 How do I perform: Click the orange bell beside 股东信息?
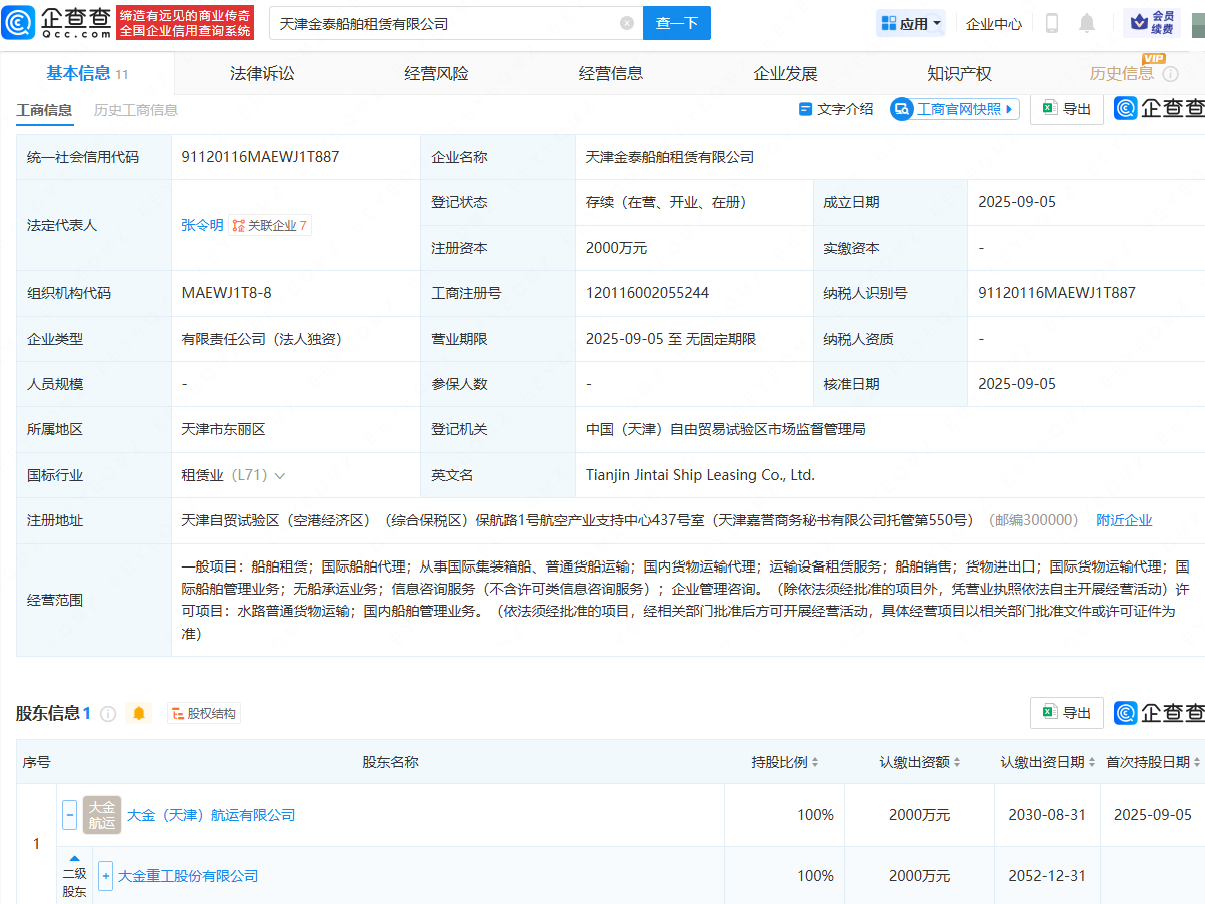tap(139, 713)
